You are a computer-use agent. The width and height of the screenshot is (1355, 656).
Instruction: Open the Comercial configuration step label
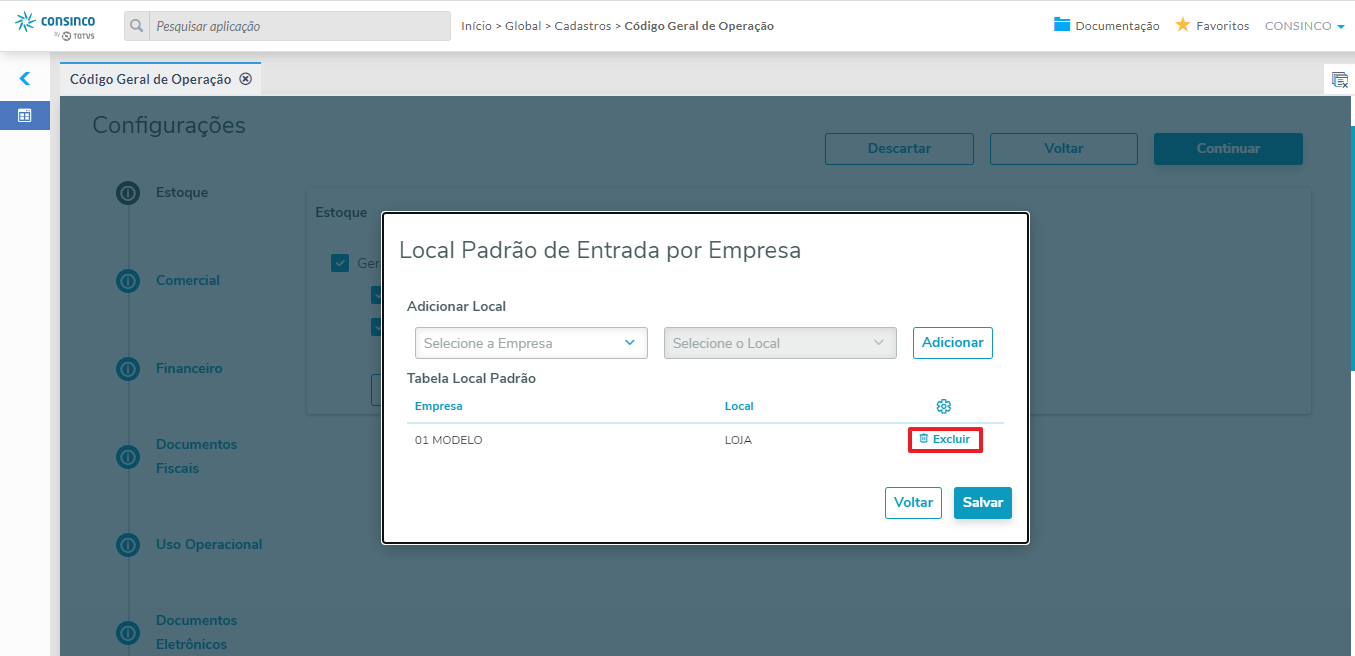[x=188, y=280]
